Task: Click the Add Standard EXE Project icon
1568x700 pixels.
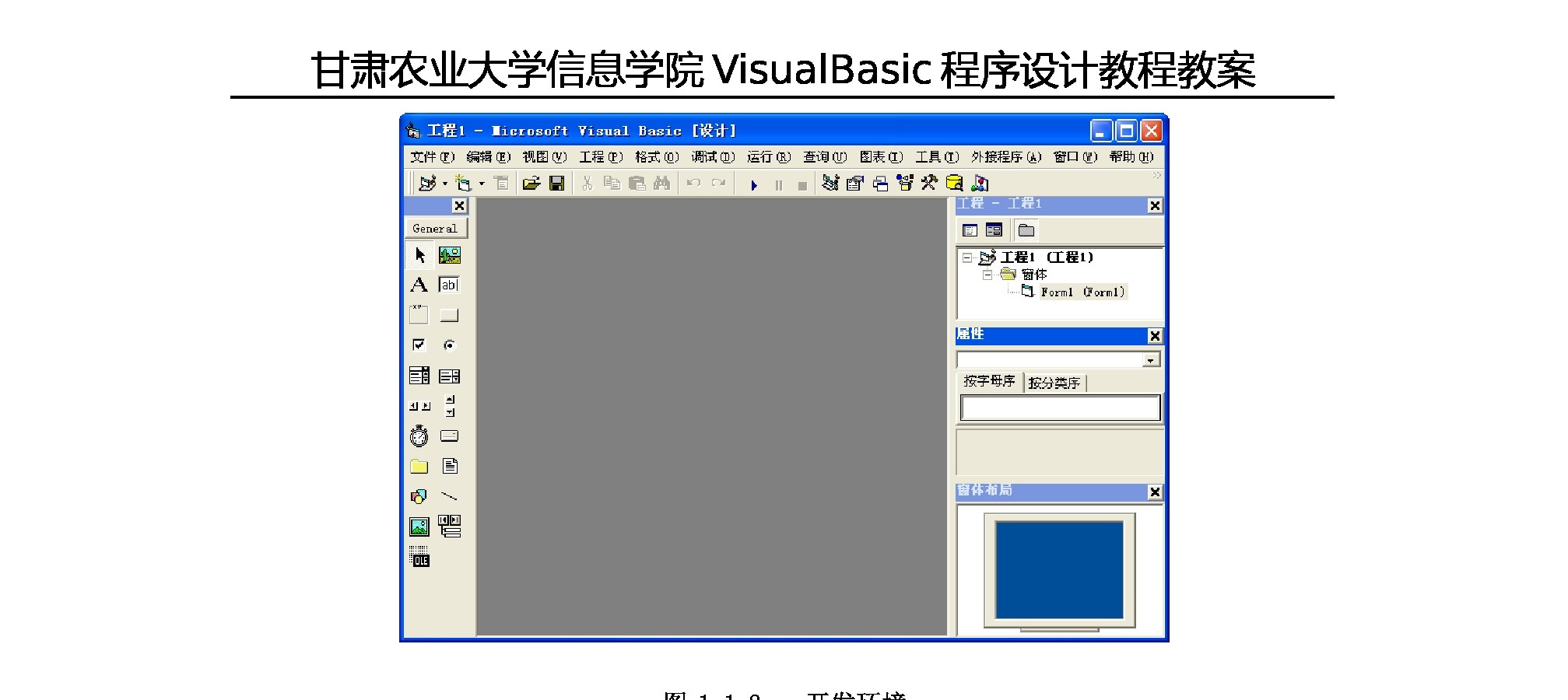Action: coord(427,183)
